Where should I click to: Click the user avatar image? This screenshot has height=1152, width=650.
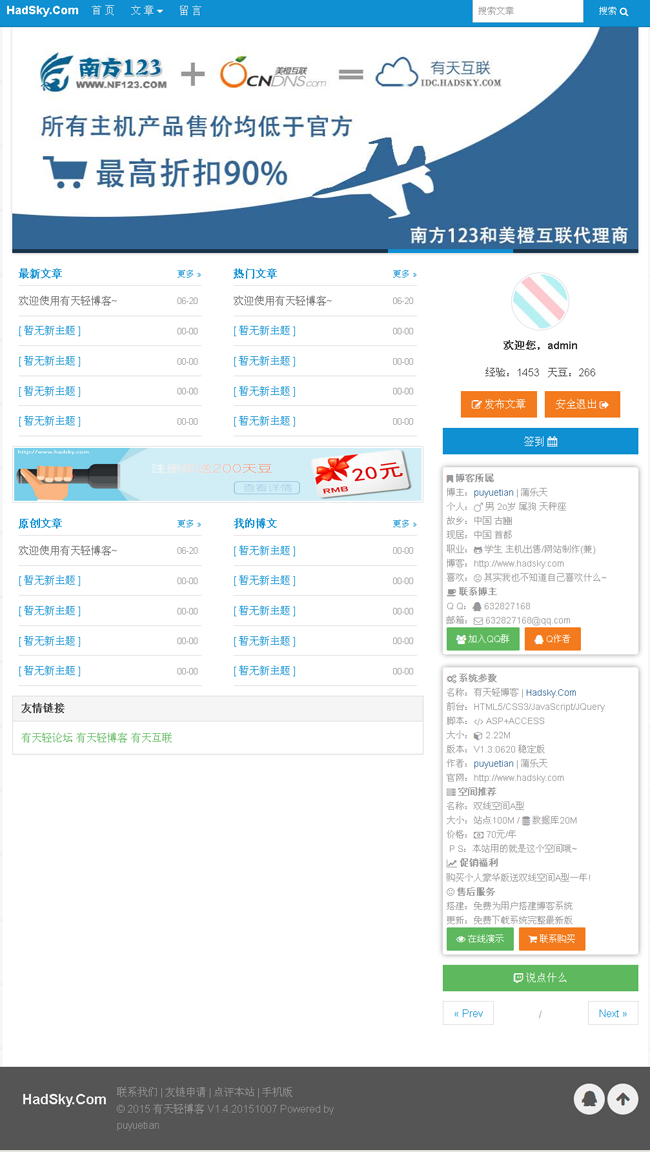coord(540,301)
